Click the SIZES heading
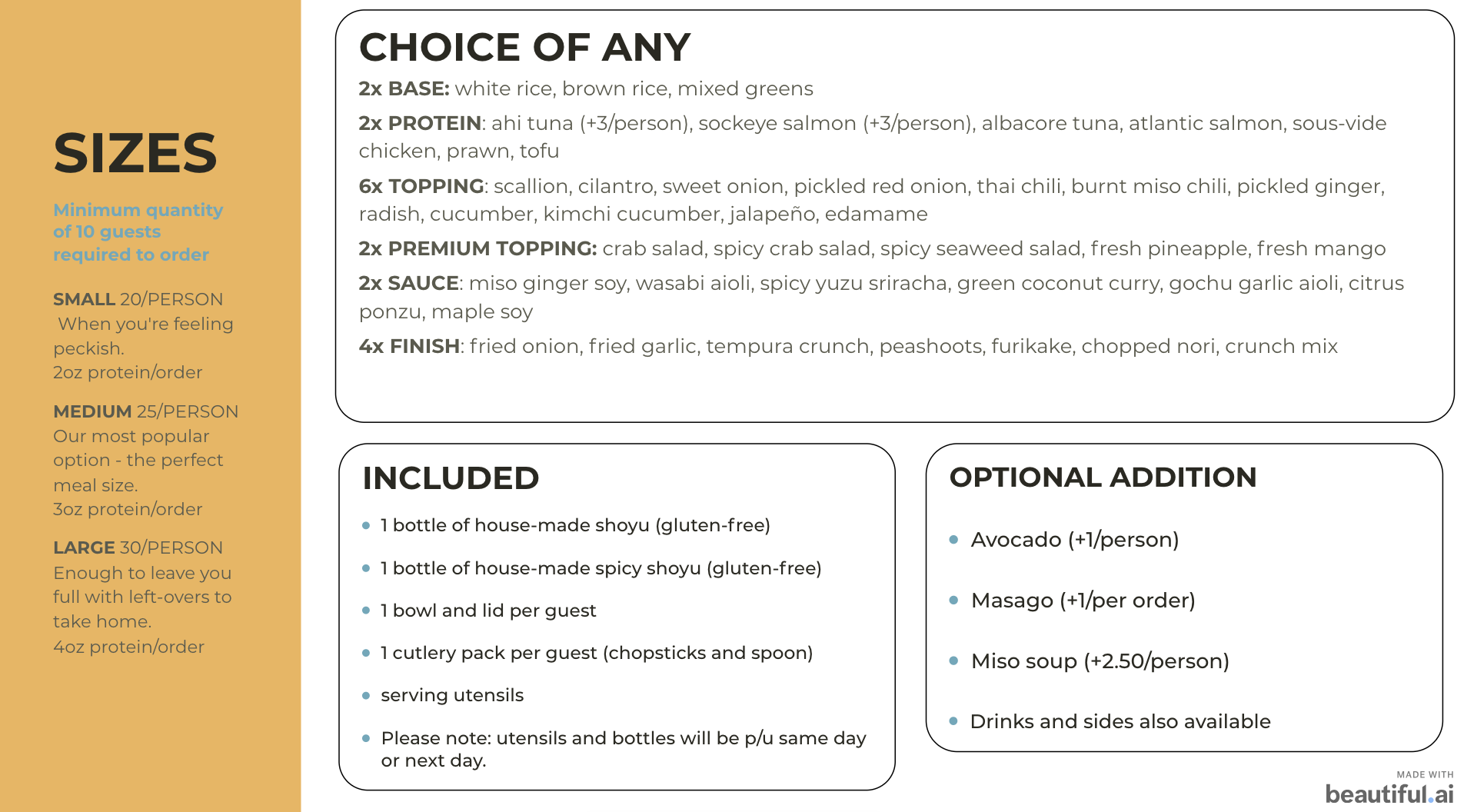This screenshot has height=812, width=1464. 135,152
